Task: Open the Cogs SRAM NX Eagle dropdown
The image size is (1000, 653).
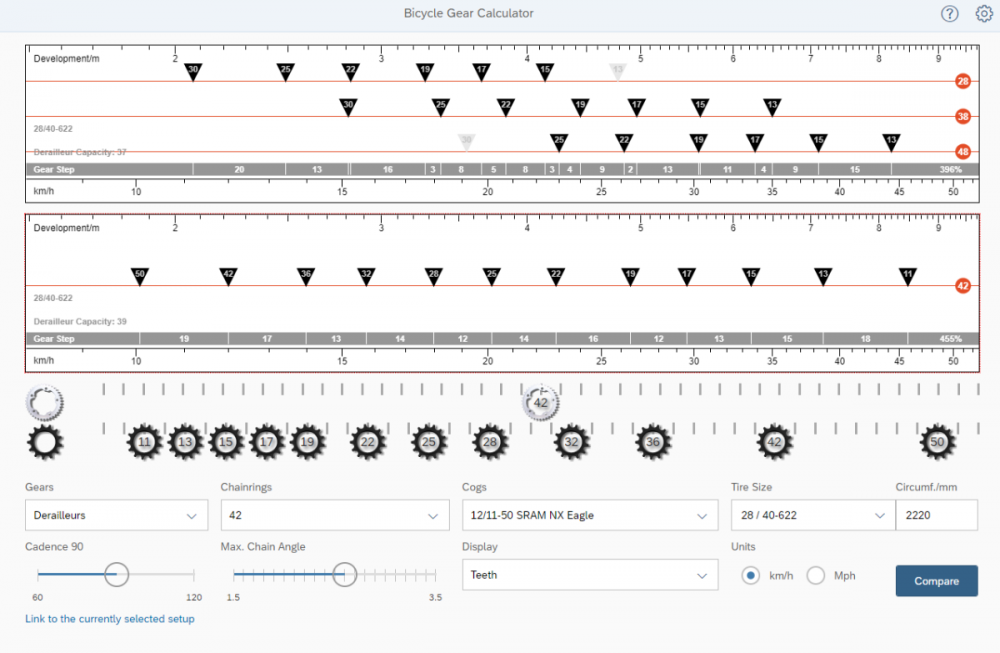Action: (590, 515)
